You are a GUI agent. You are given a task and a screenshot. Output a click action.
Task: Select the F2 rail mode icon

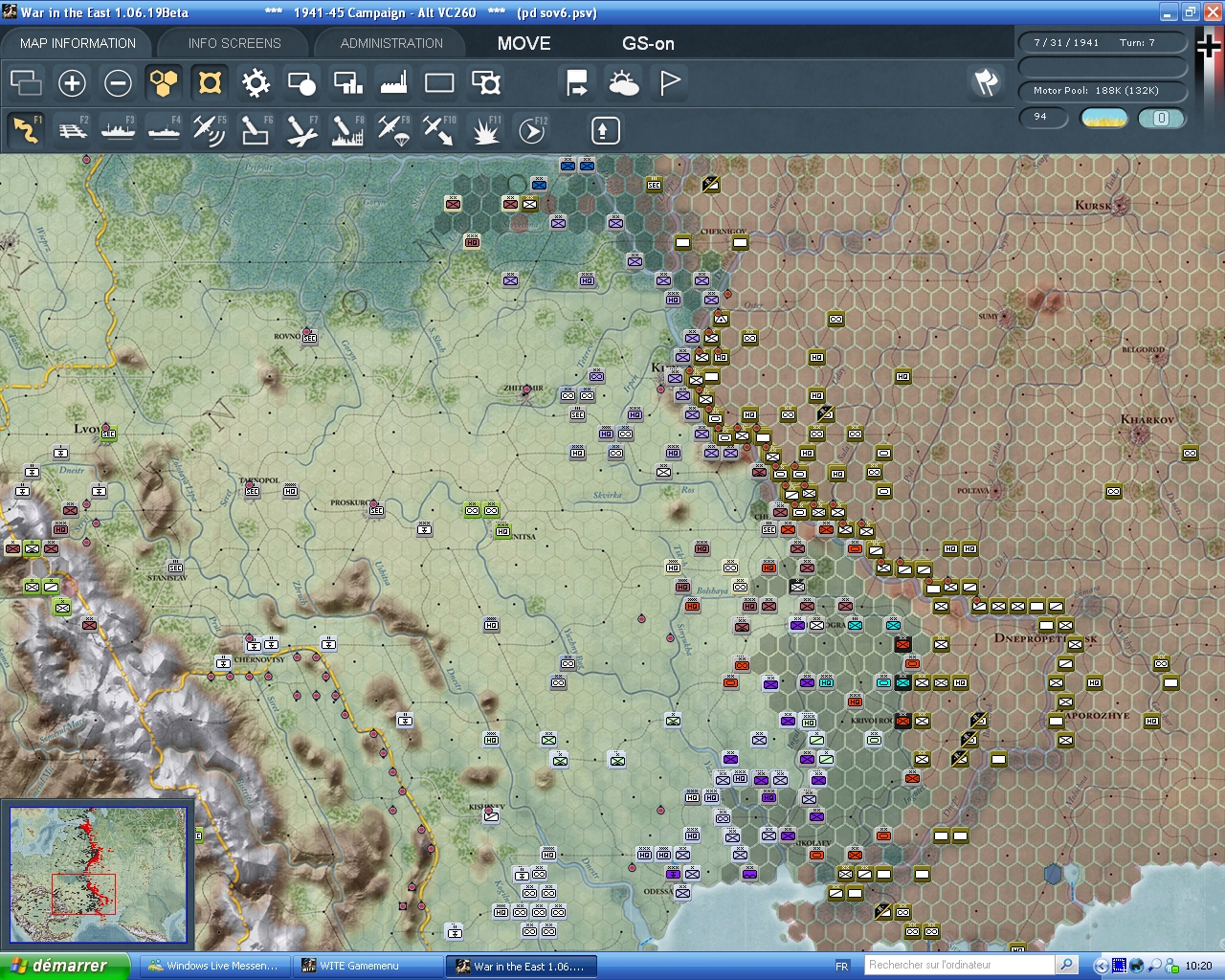(72, 130)
